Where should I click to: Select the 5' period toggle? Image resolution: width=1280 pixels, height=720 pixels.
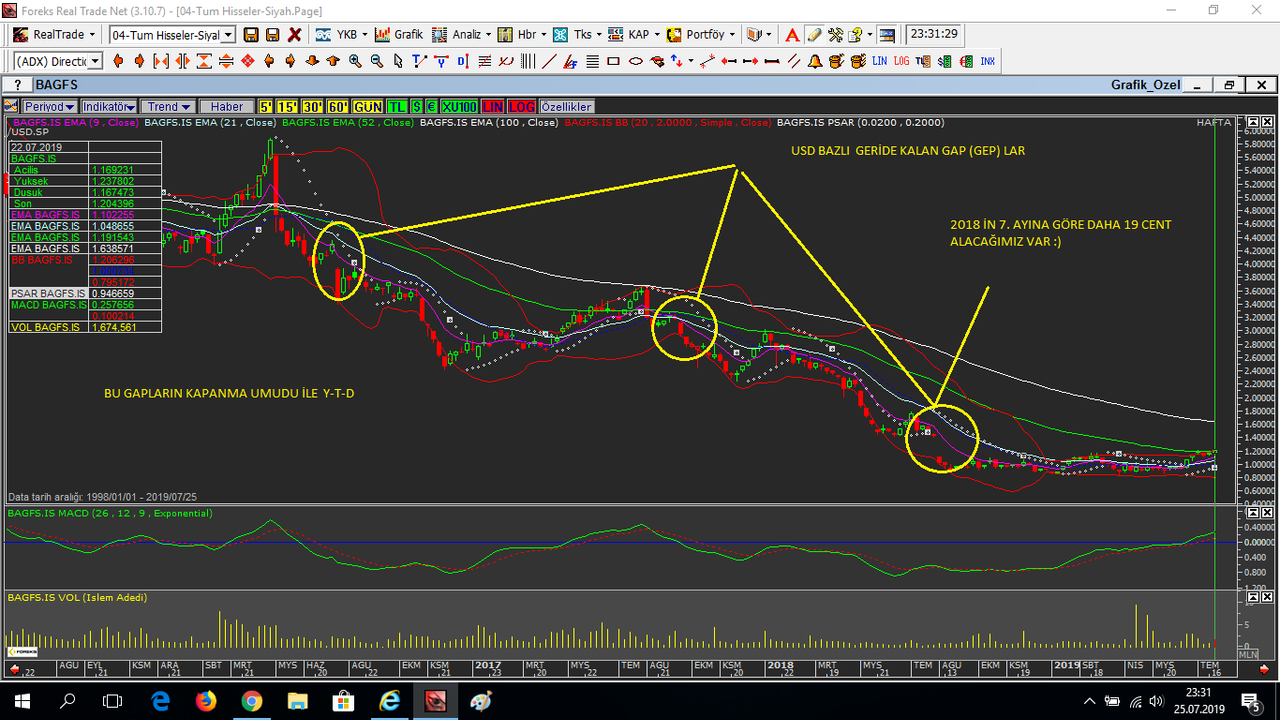266,106
